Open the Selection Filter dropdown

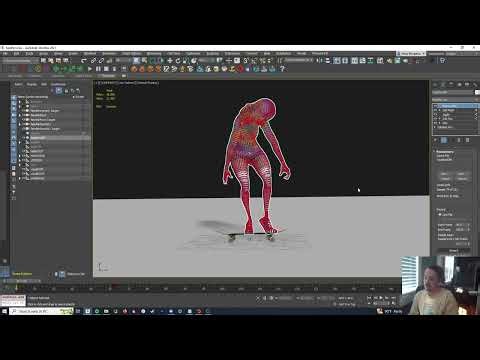pyautogui.click(x=123, y=60)
